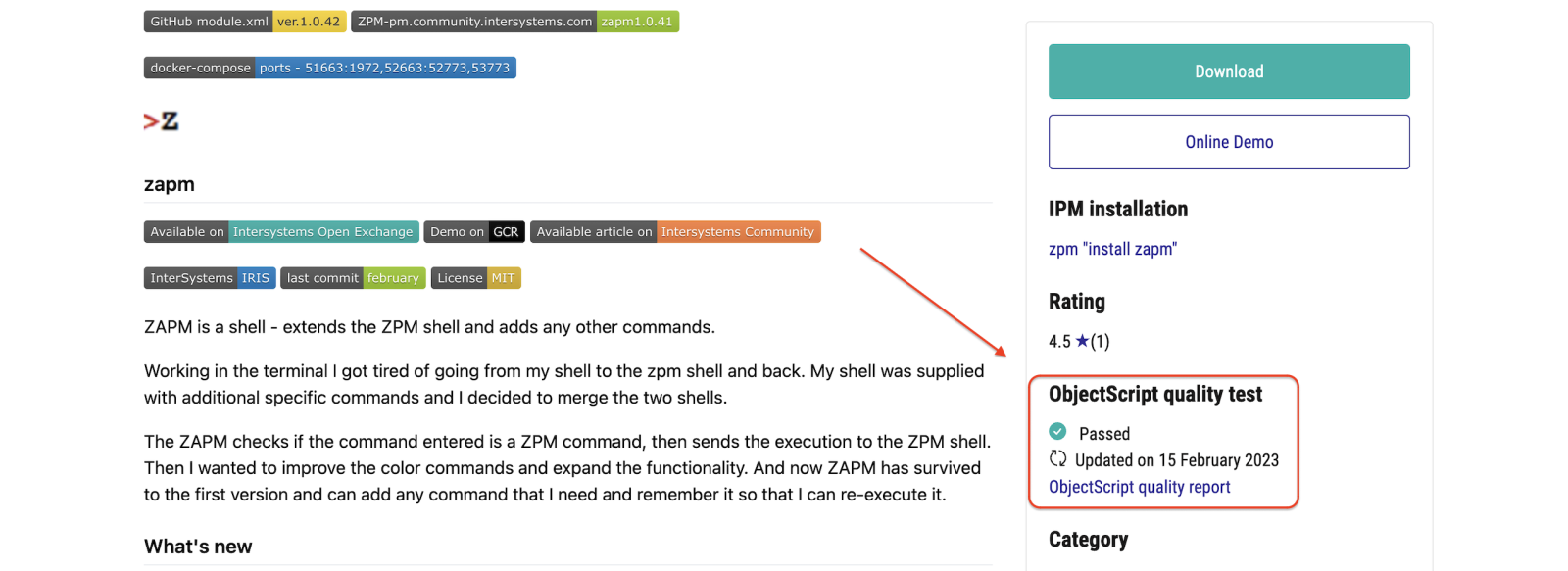Click the Demo on GCR badge
This screenshot has width=1568, height=571.
pos(474,232)
